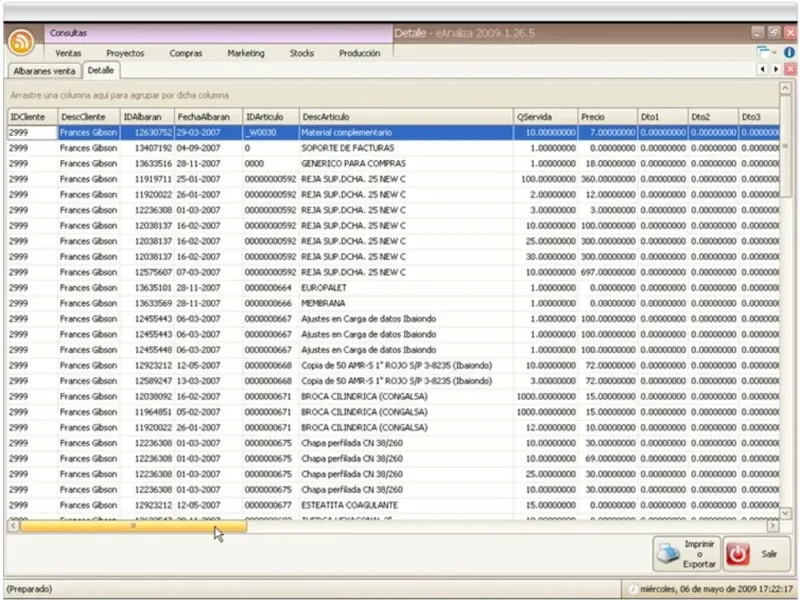Close the active tab with red X
The height and width of the screenshot is (600, 800).
(x=790, y=70)
